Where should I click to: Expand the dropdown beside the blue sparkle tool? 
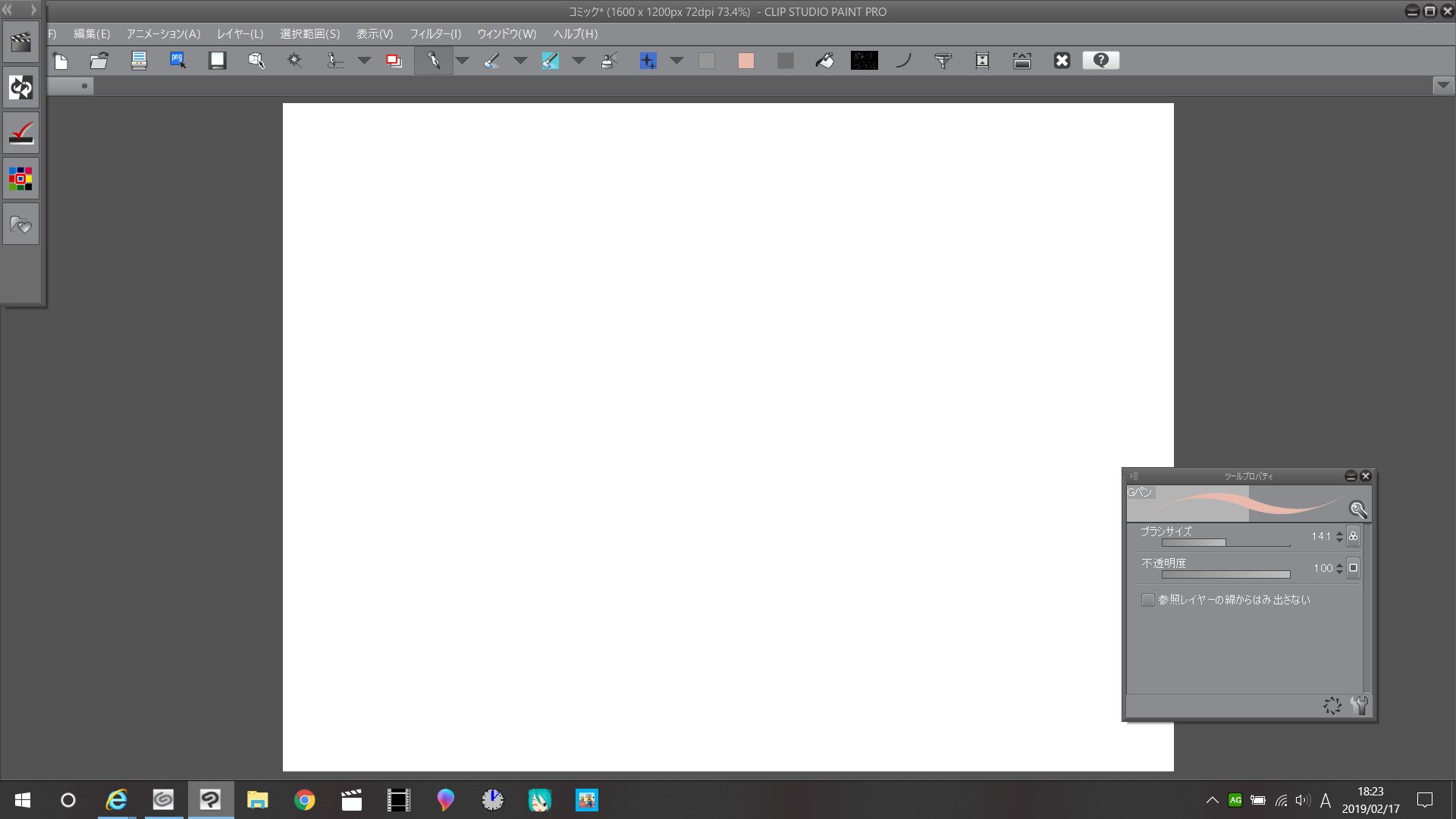677,61
